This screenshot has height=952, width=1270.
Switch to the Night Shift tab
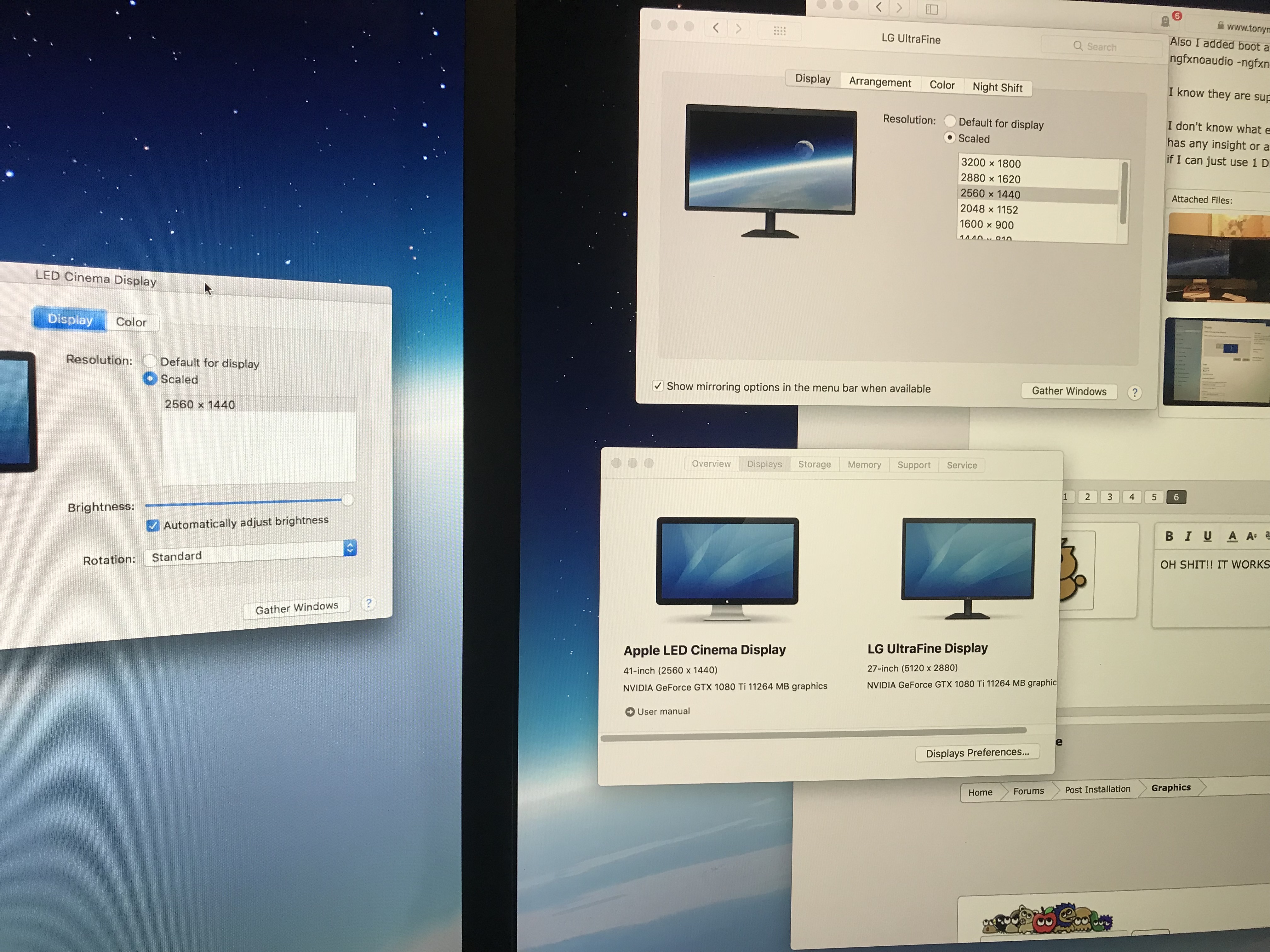click(x=997, y=87)
